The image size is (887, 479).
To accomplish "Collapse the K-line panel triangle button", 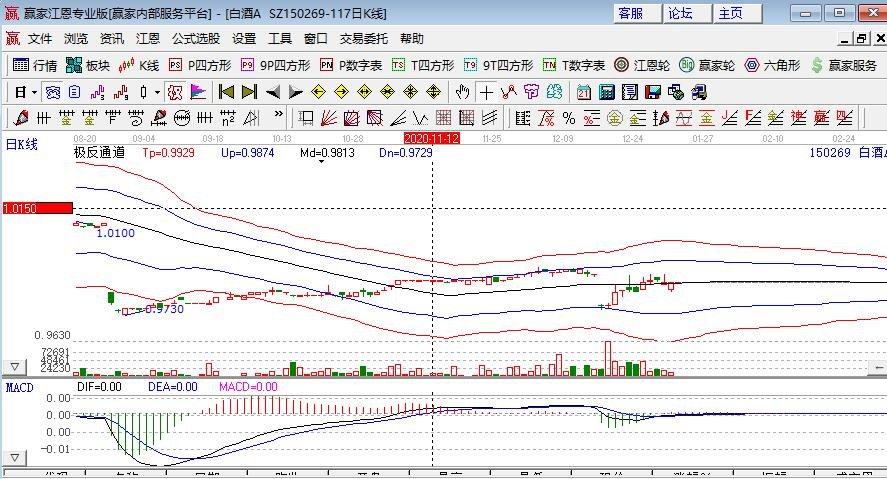I will (15, 366).
